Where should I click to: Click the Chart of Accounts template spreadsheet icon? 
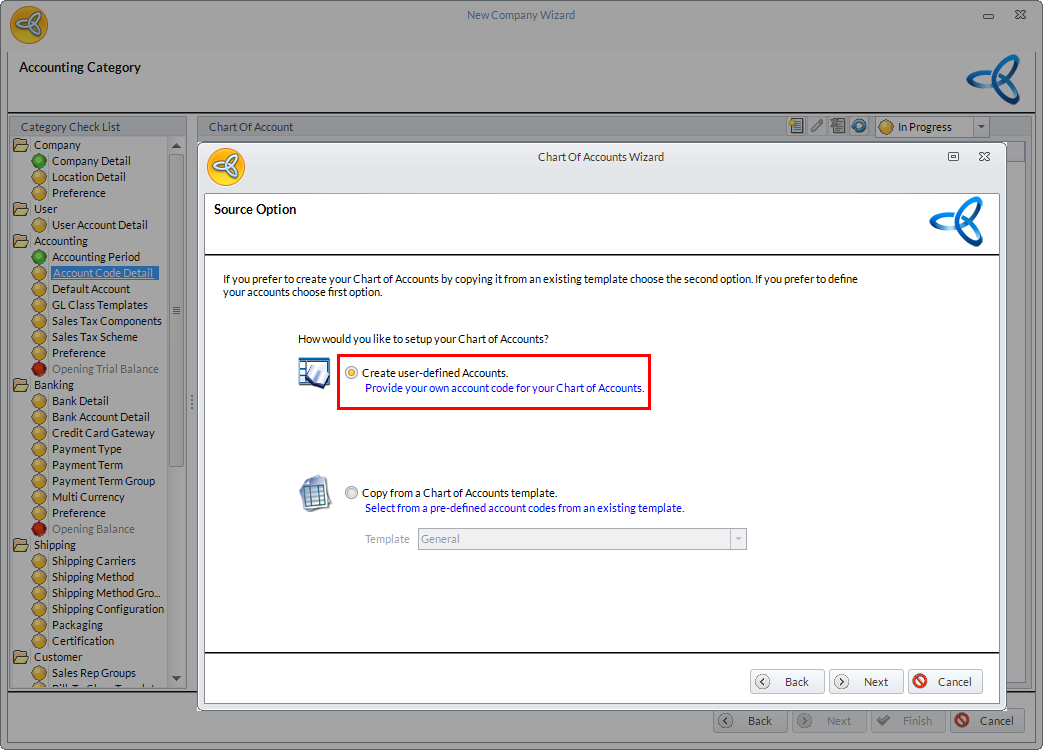click(x=315, y=493)
